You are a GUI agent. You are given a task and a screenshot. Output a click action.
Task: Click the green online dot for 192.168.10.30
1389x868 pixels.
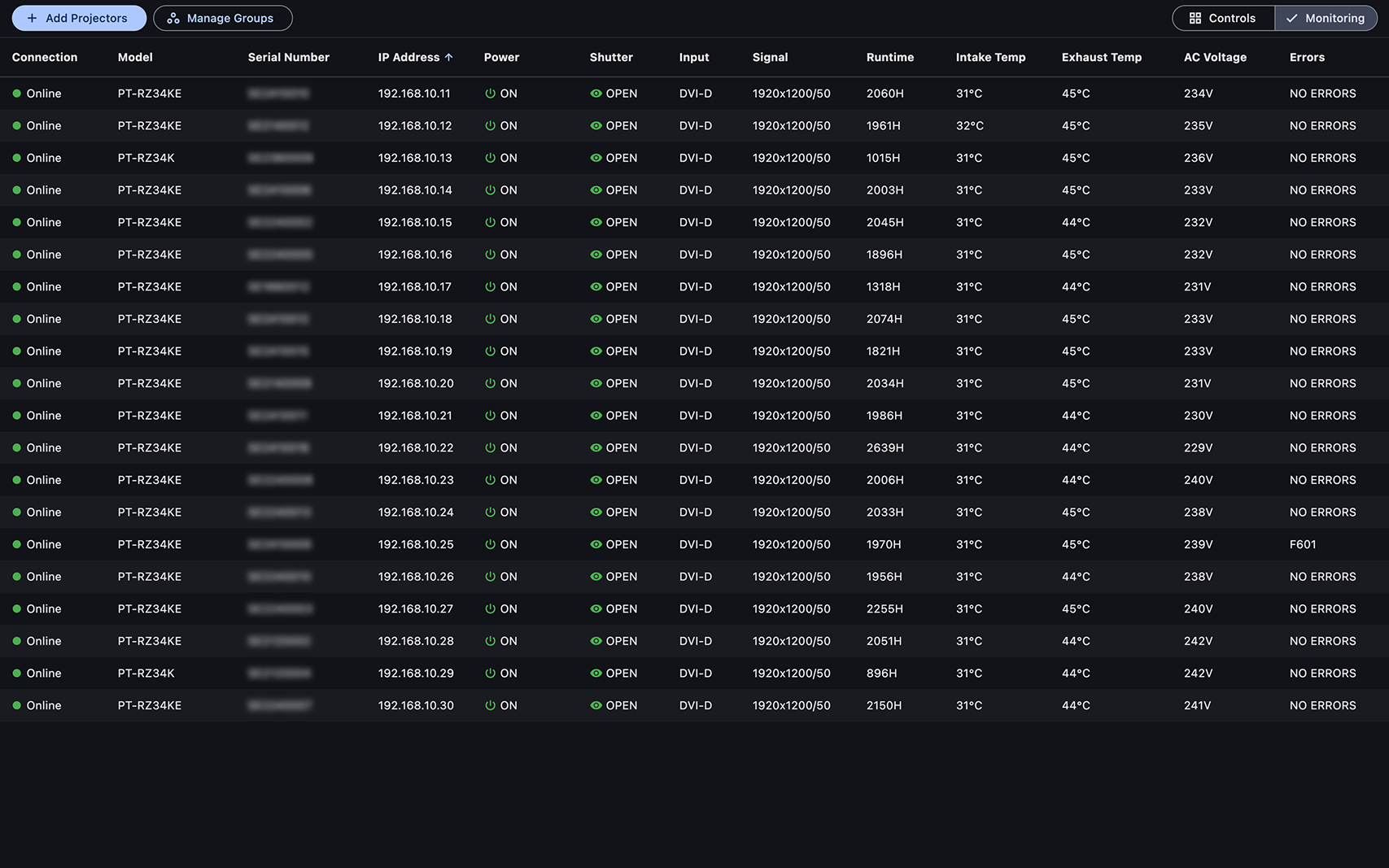(16, 705)
